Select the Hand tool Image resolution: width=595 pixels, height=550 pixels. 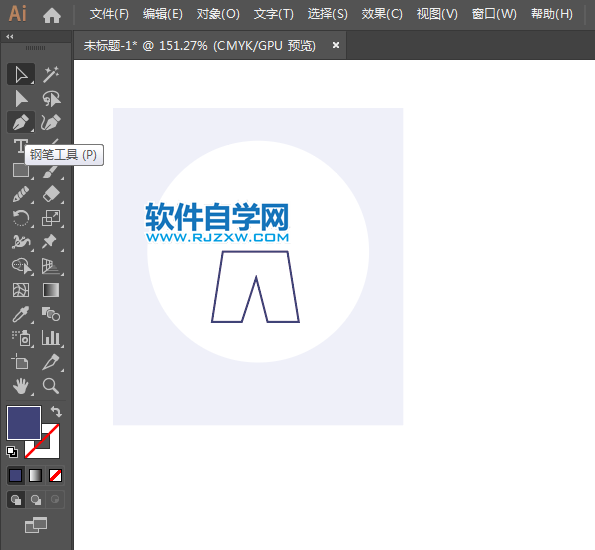[x=21, y=386]
